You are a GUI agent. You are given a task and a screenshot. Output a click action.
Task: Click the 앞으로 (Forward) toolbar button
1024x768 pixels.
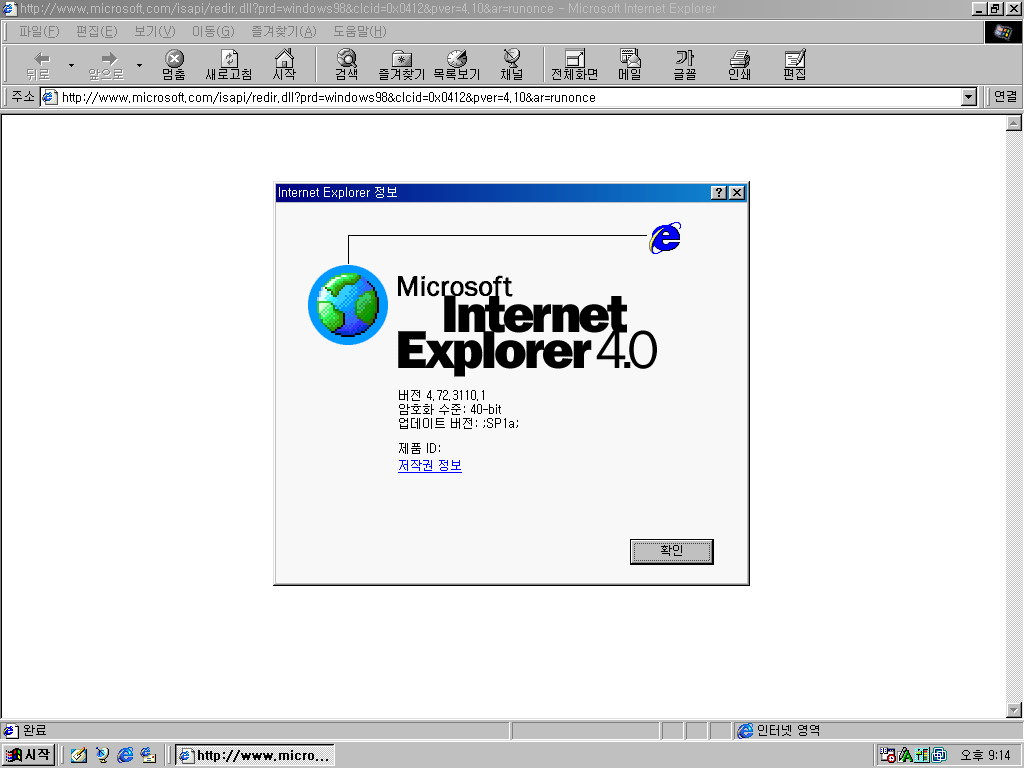106,65
